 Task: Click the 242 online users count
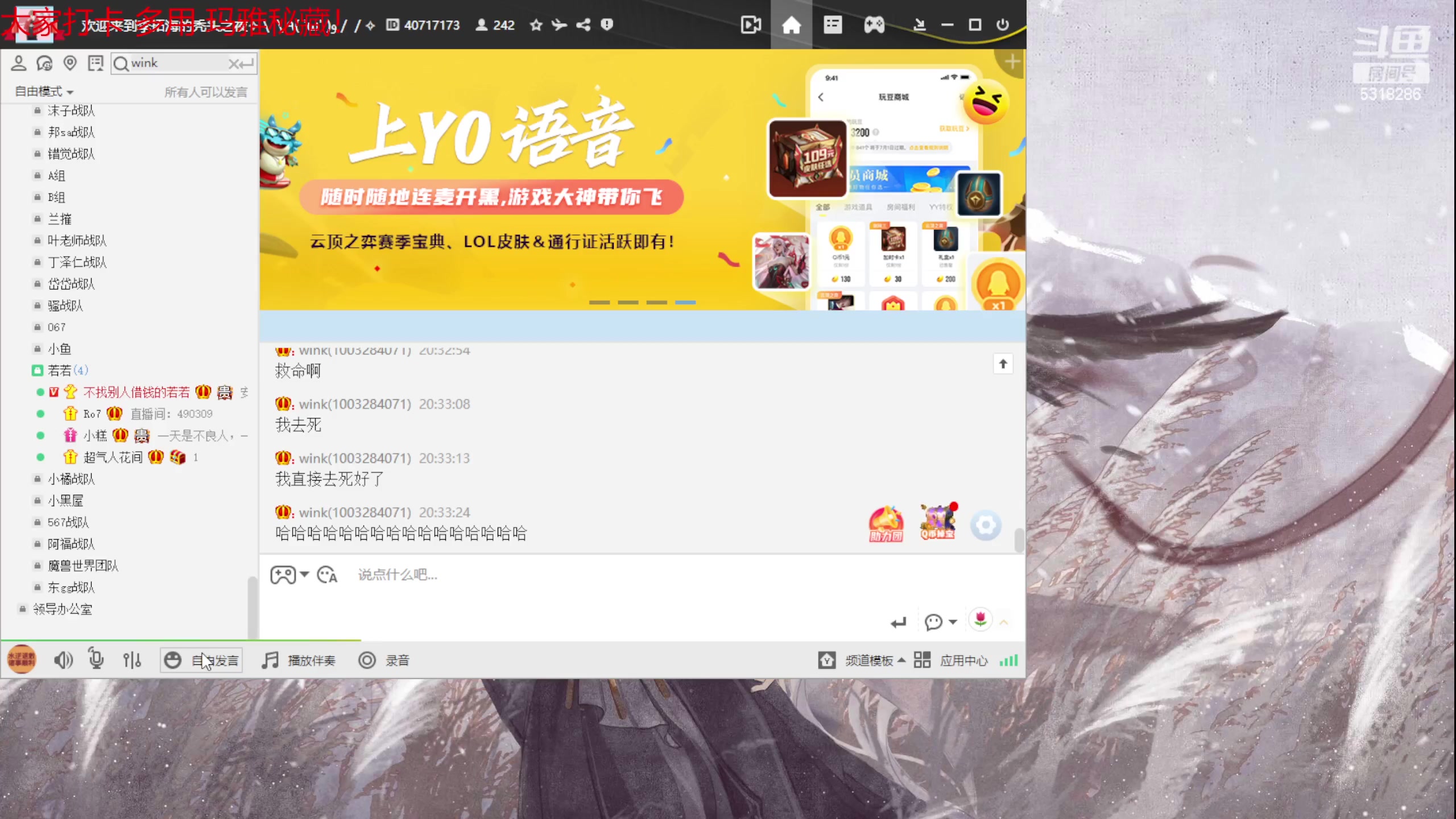pos(495,25)
